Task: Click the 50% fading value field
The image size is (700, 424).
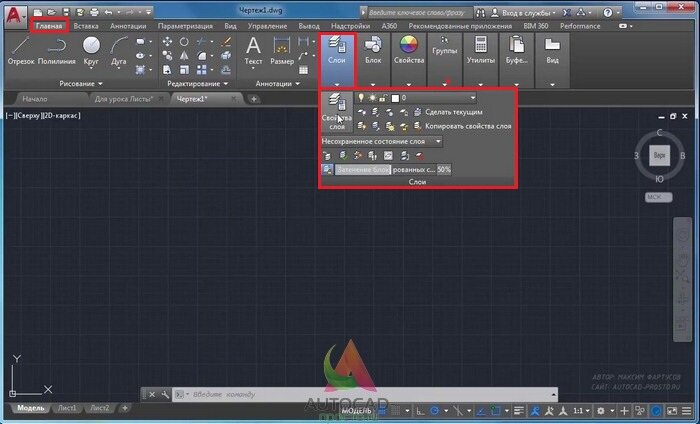Action: (444, 170)
